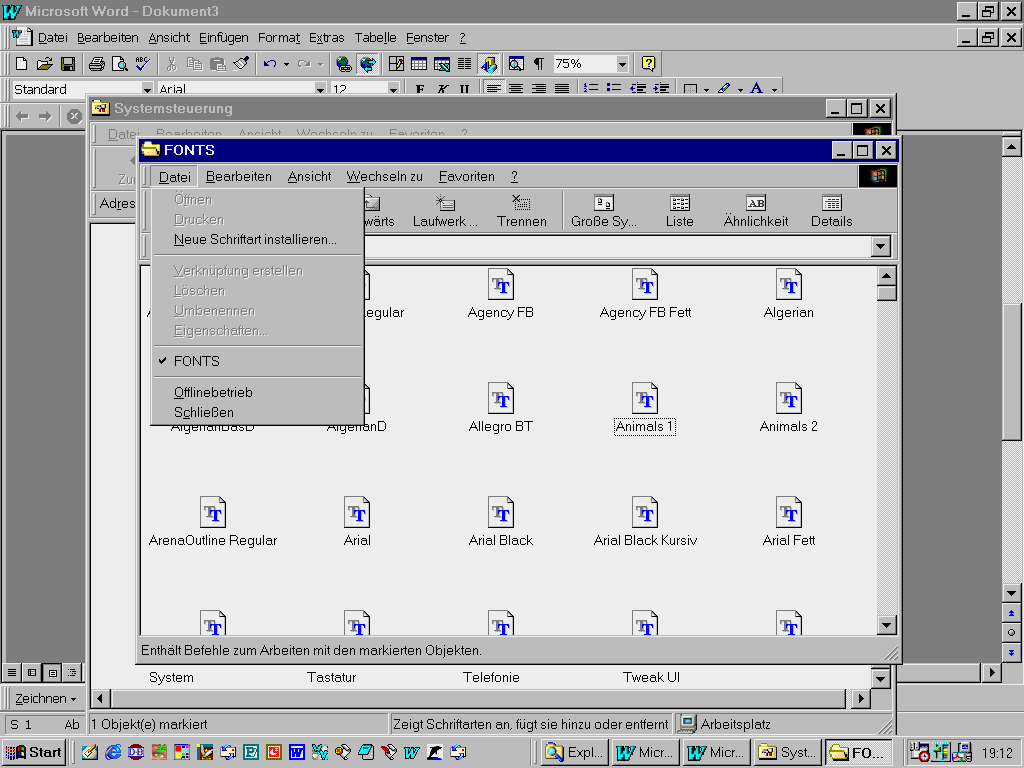Toggle centered text alignment
This screenshot has height=768, width=1024.
click(516, 88)
